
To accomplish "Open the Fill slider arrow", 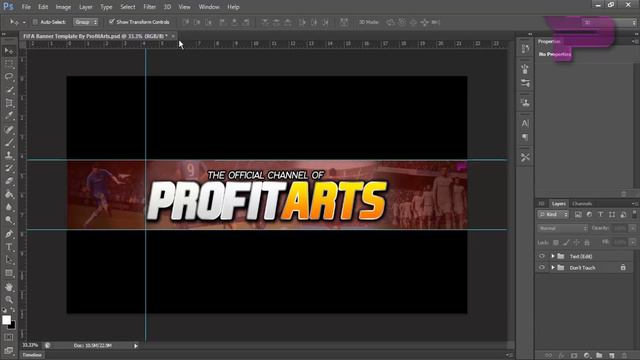I will (x=633, y=242).
